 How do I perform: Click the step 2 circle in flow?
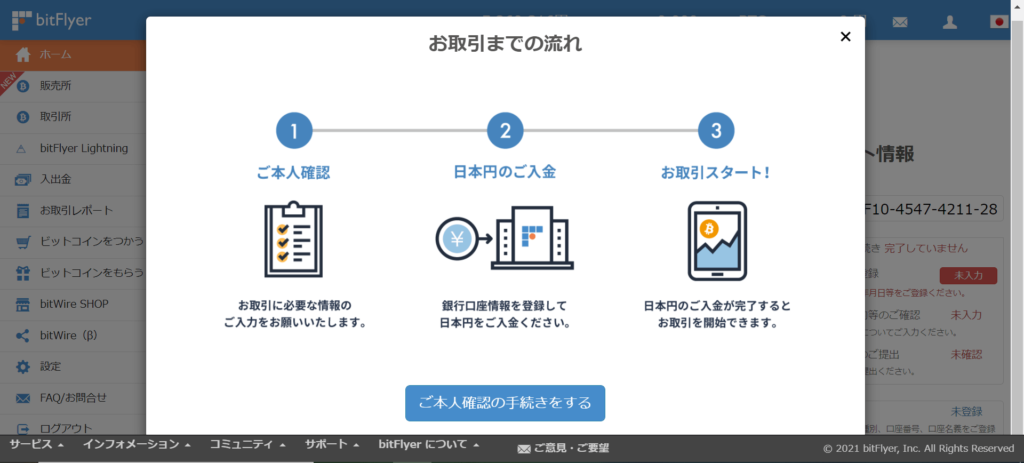505,131
